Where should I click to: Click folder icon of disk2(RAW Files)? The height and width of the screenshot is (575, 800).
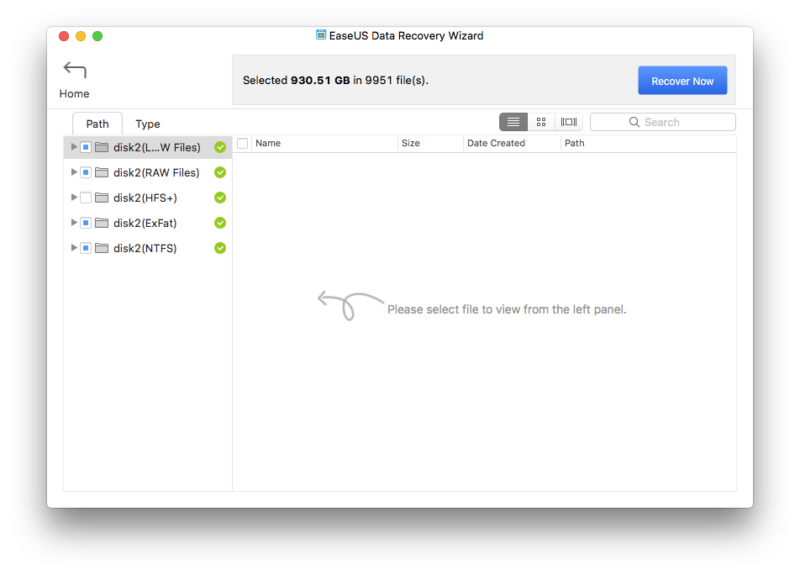tap(102, 172)
